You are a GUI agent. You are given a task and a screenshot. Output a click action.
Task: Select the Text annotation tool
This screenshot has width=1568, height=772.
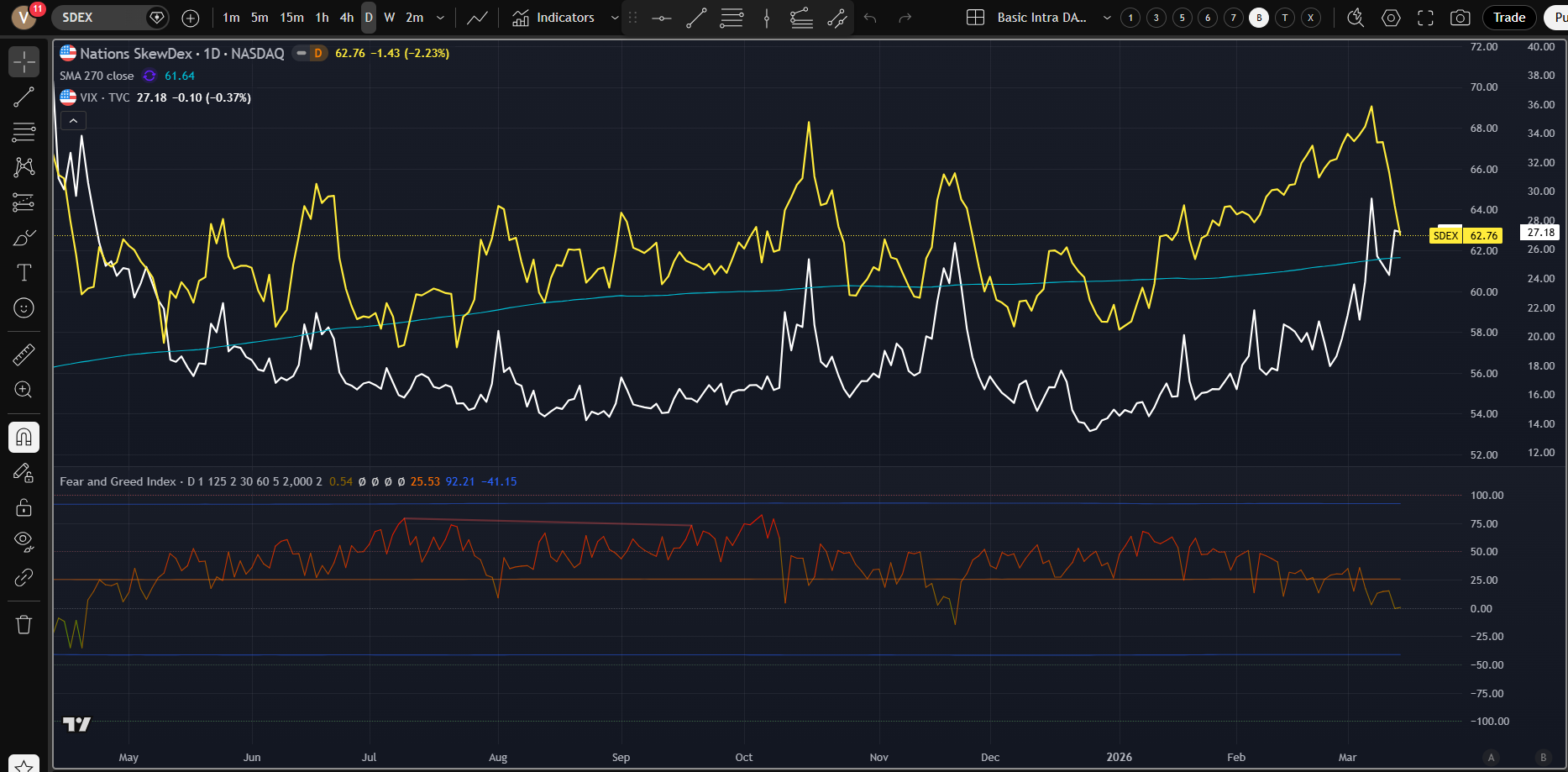point(24,273)
